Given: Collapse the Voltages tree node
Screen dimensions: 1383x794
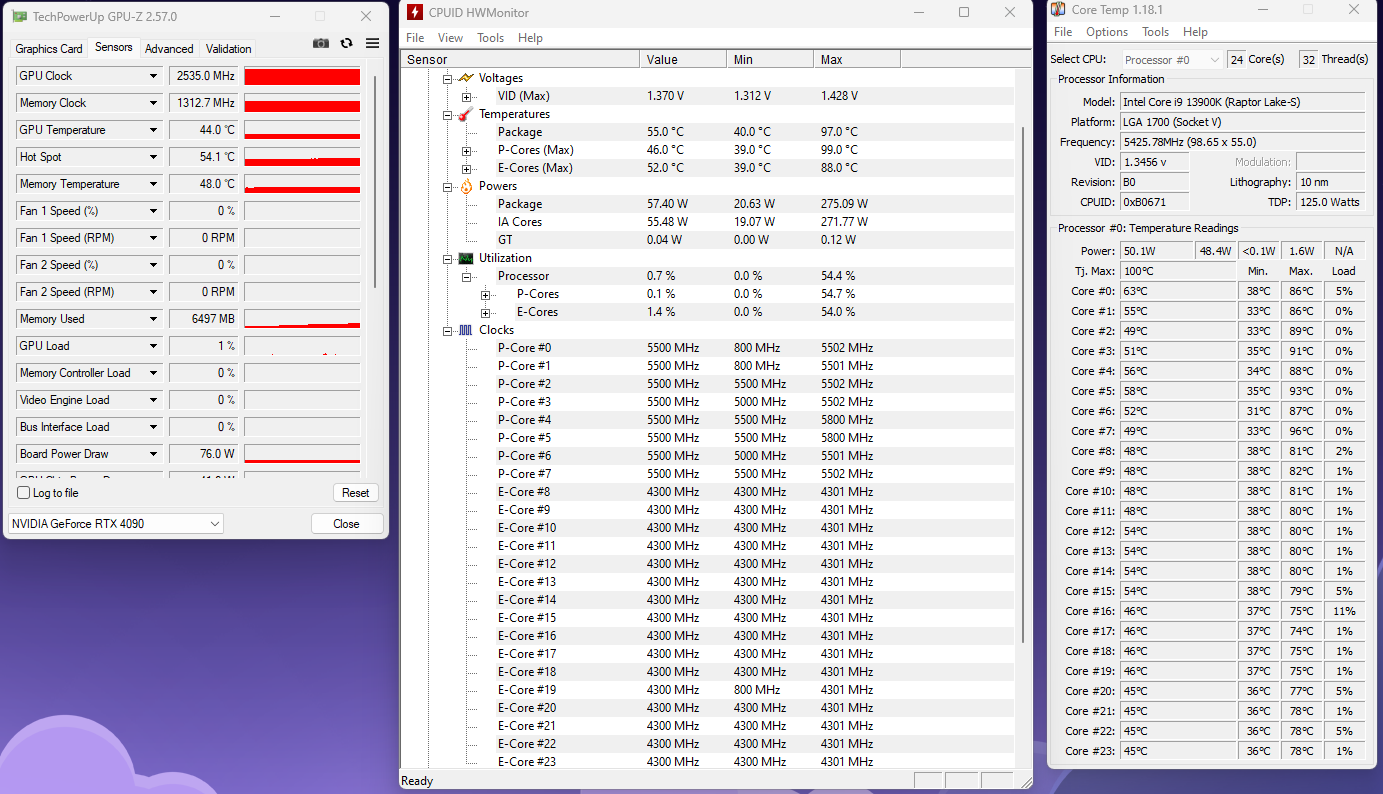Looking at the screenshot, I should coord(447,78).
